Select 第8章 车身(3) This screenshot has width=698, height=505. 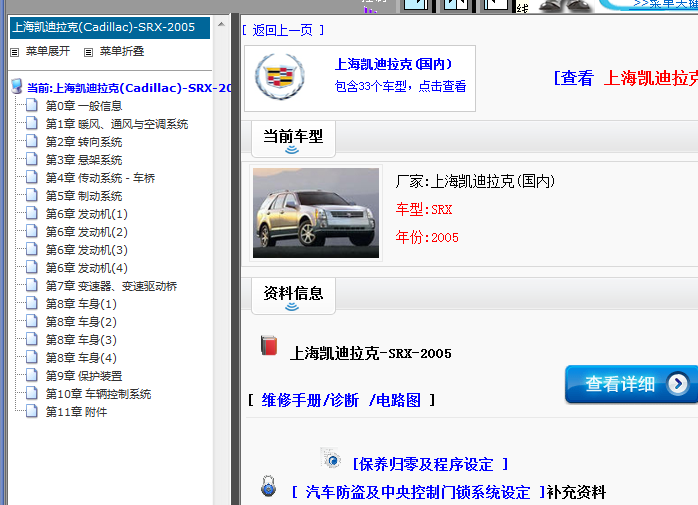81,340
